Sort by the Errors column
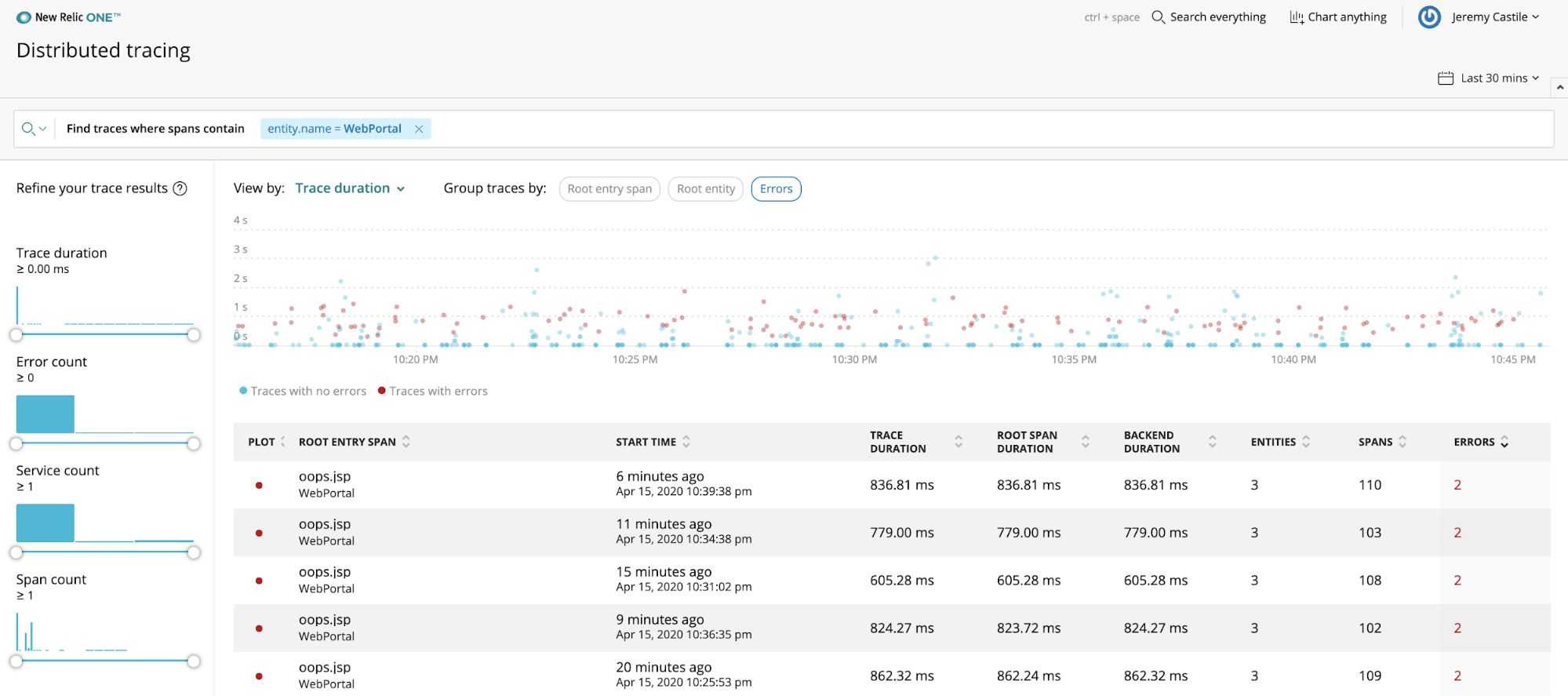1568x696 pixels. (1481, 442)
